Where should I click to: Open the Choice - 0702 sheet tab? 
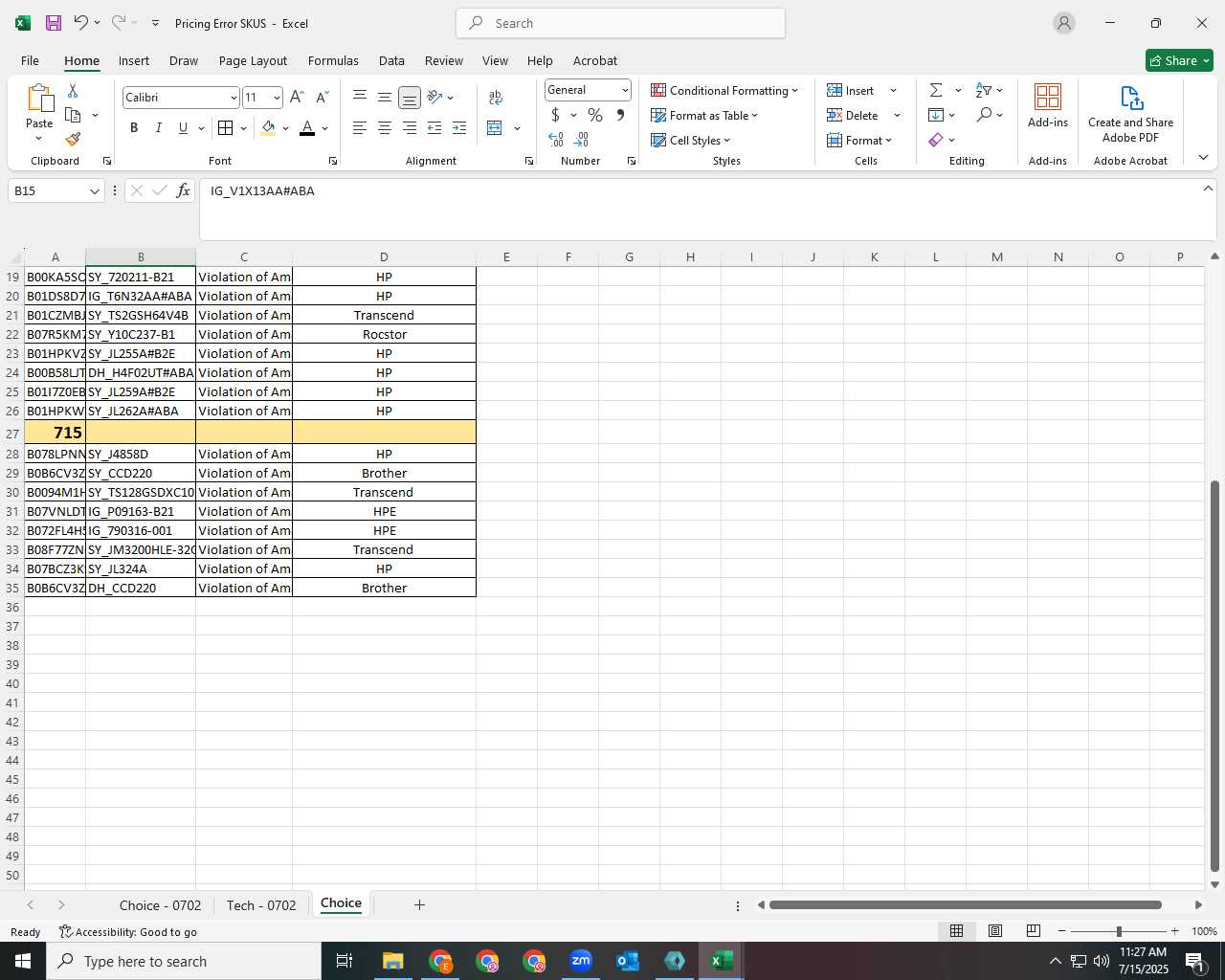(x=160, y=905)
